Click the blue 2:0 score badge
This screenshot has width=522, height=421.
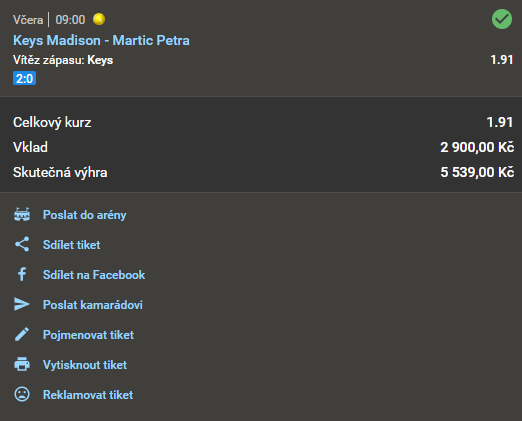click(24, 79)
